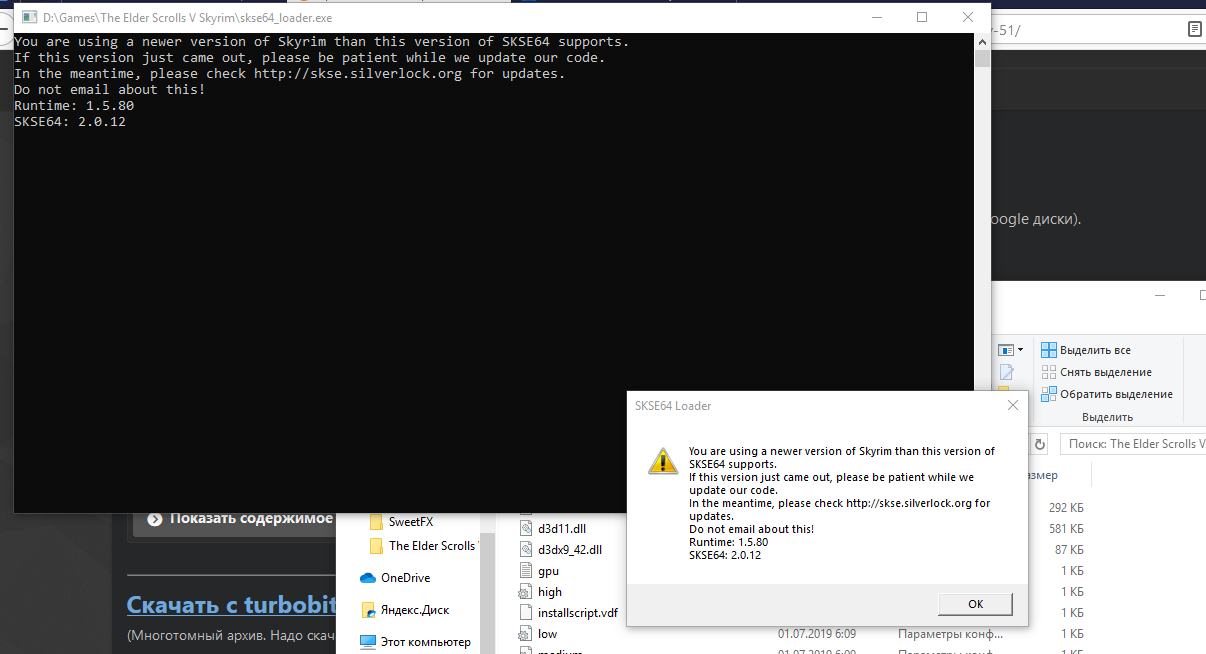Open the Explorer view layout dropdown arrow
Viewport: 1206px width, 654px height.
coord(1020,350)
